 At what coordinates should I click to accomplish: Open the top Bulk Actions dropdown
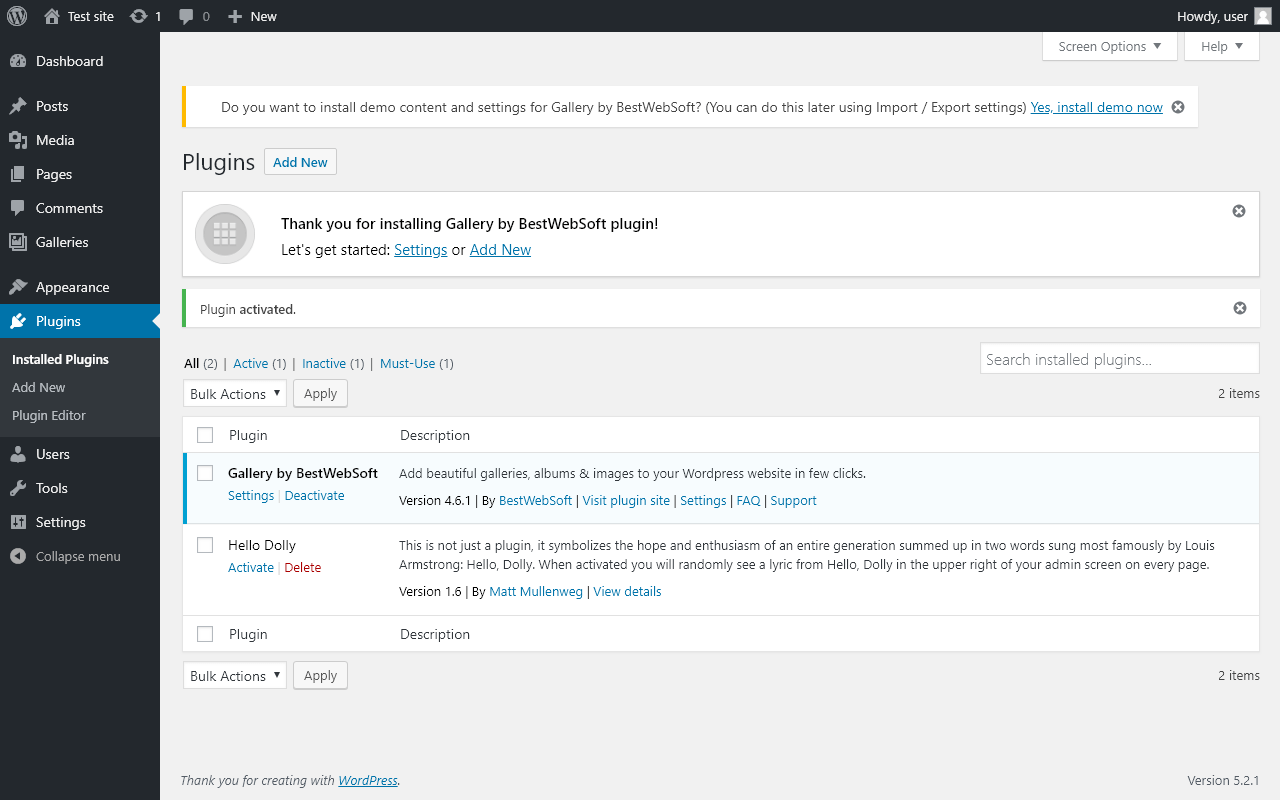point(235,393)
